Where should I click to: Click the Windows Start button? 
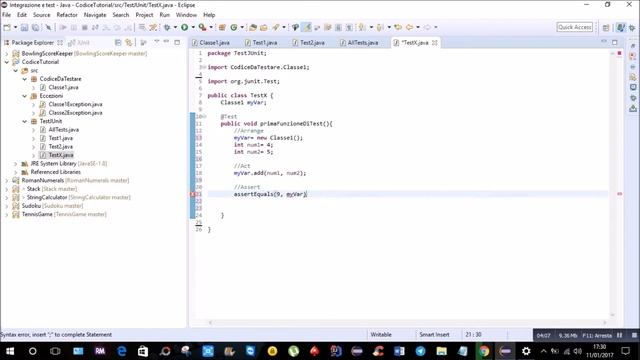click(x=10, y=351)
